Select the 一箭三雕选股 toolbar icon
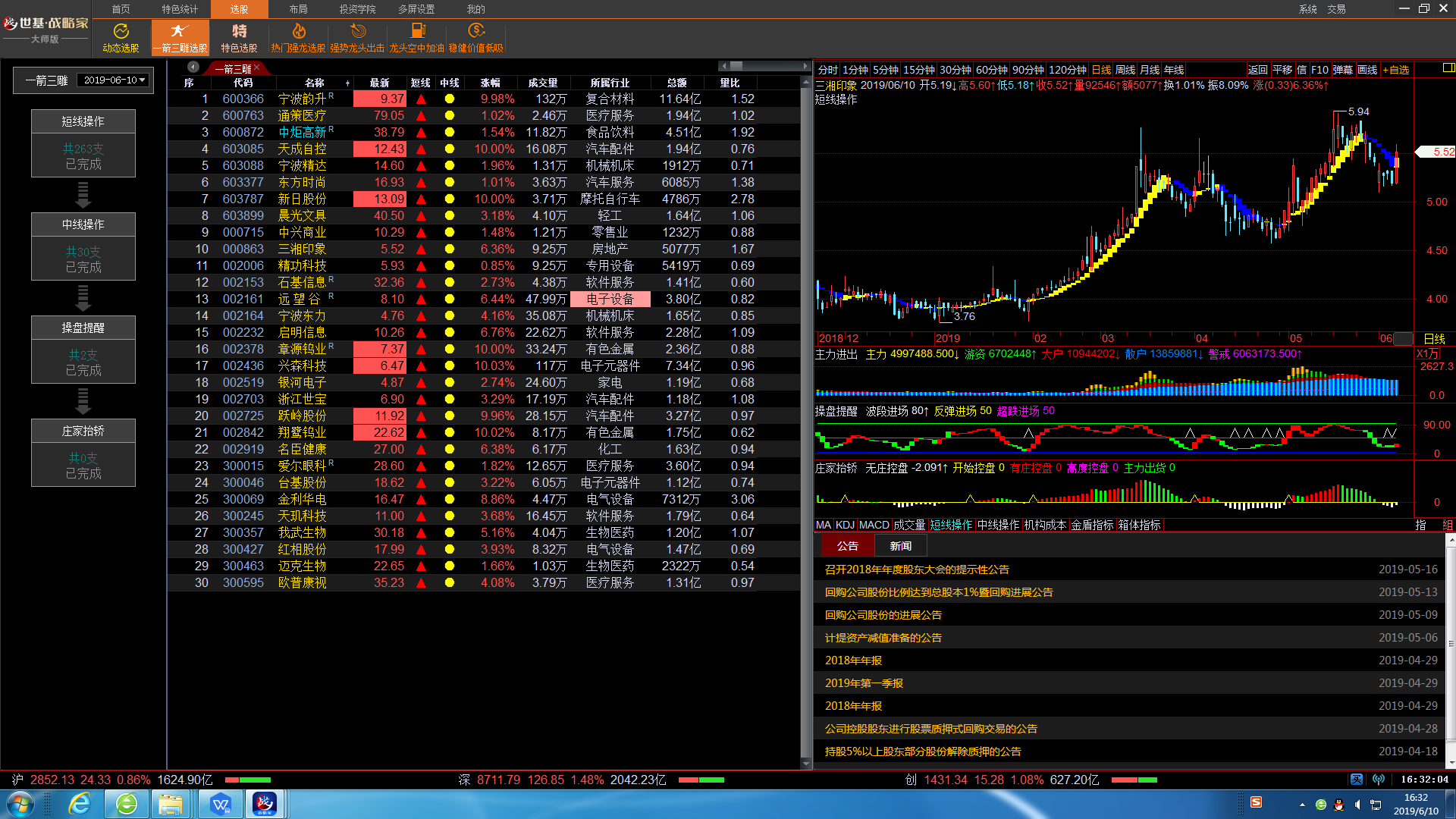The width and height of the screenshot is (1456, 819). [x=180, y=37]
